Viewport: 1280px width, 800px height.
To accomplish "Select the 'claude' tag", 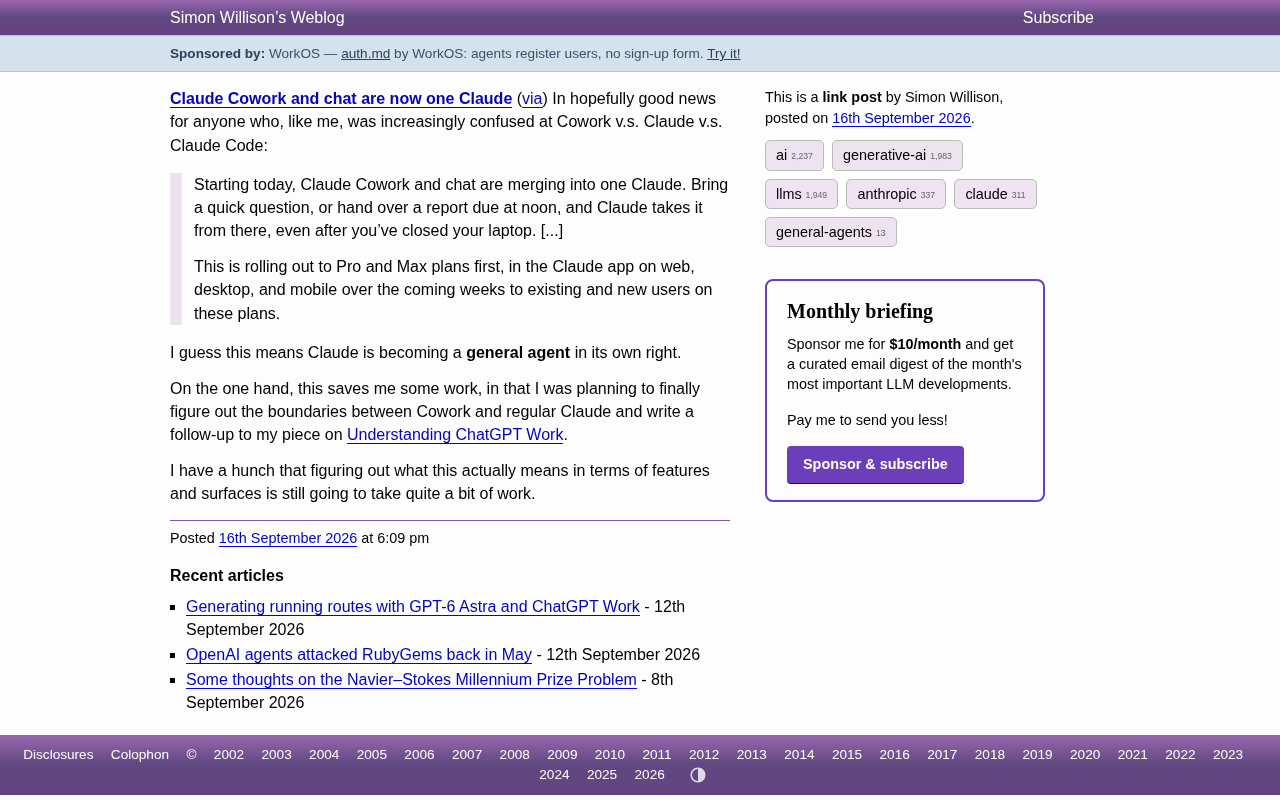I will pos(995,194).
